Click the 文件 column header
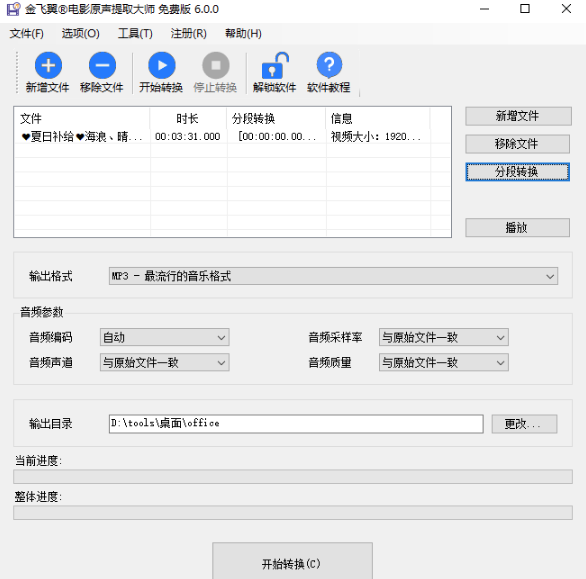 pyautogui.click(x=82, y=118)
